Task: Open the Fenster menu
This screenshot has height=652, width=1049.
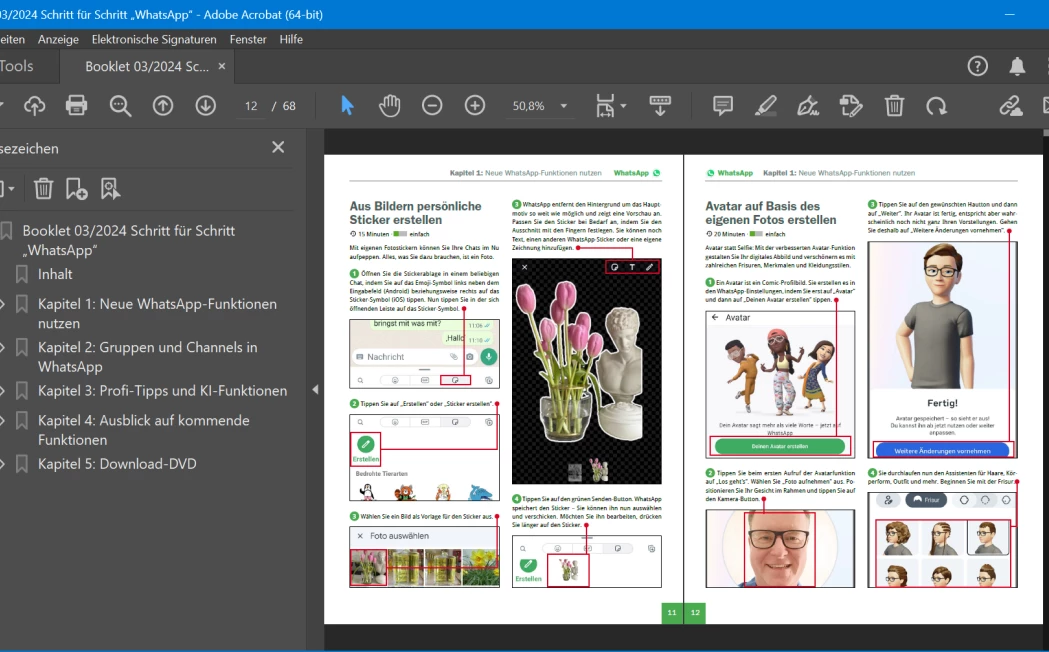Action: (248, 39)
